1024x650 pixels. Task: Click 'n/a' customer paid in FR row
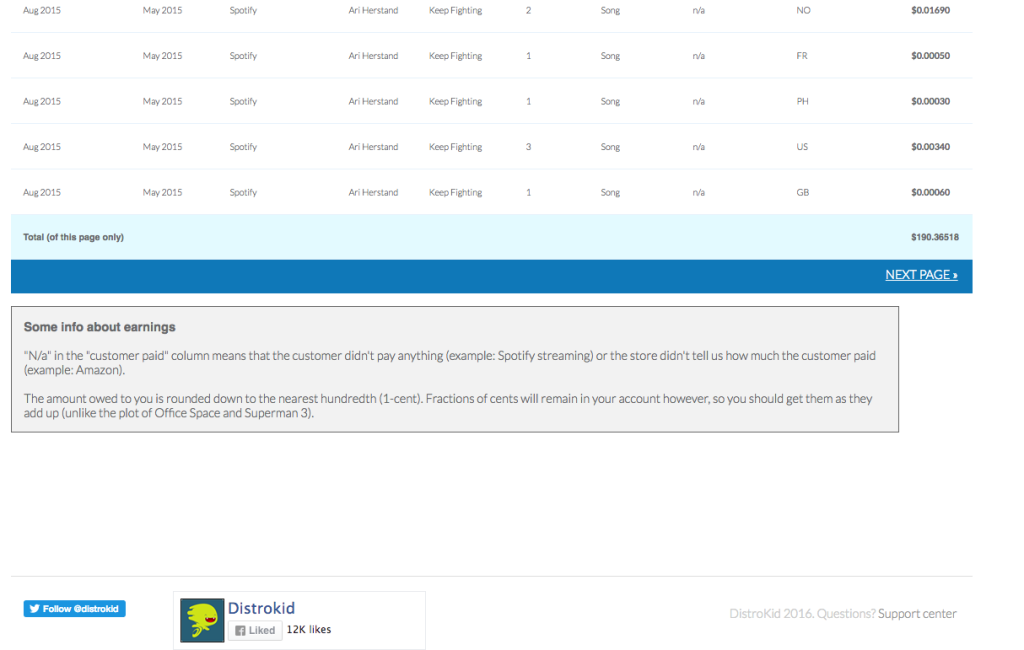click(698, 56)
